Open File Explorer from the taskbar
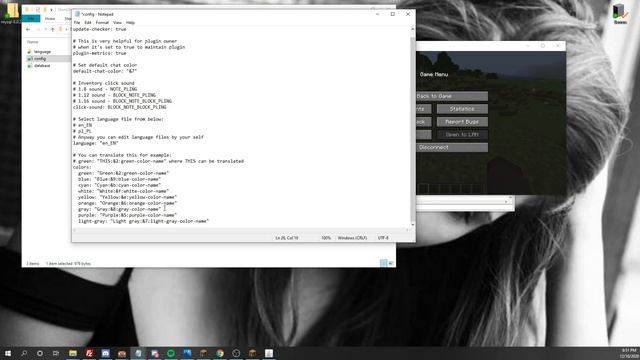 (73, 353)
